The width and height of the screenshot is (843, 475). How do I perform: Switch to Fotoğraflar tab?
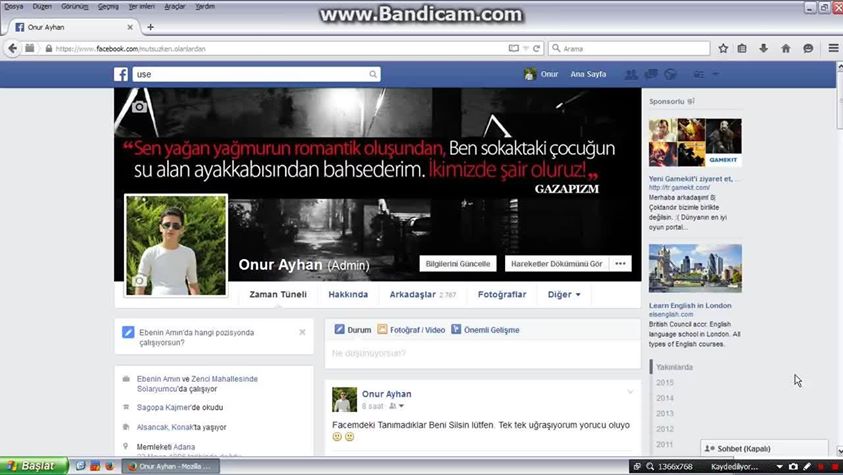click(502, 294)
